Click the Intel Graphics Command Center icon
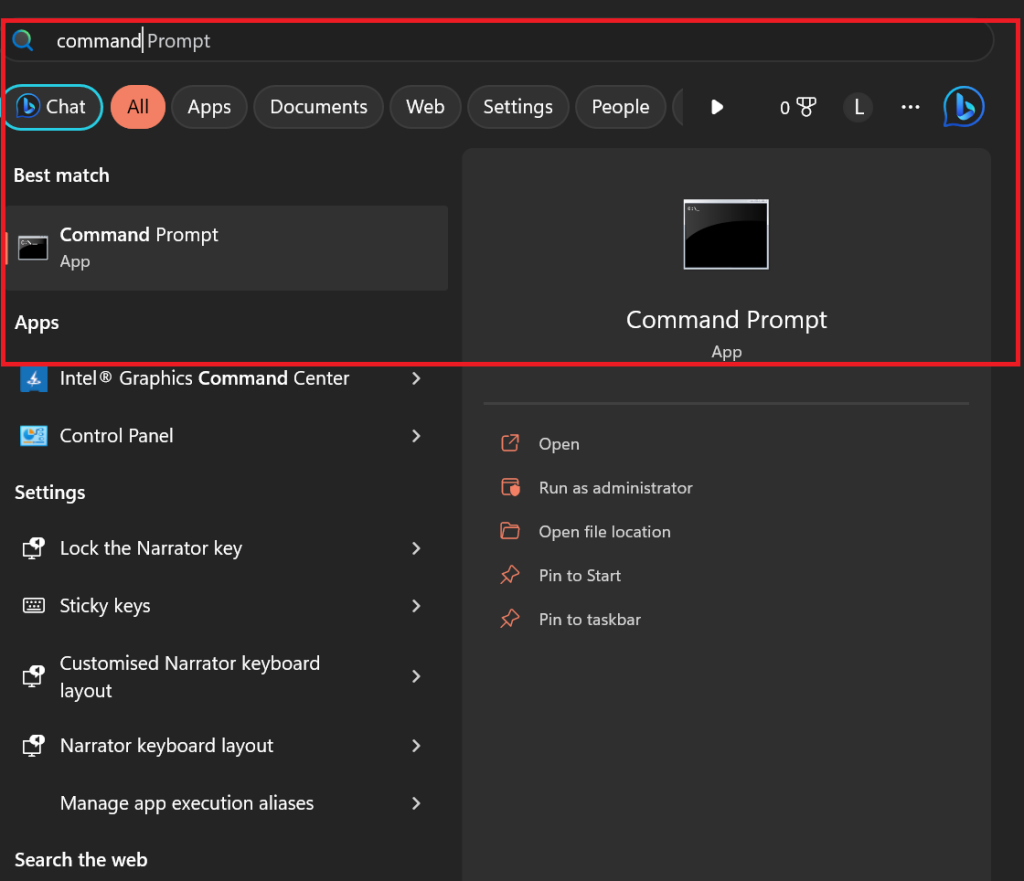The image size is (1024, 881). pos(34,379)
